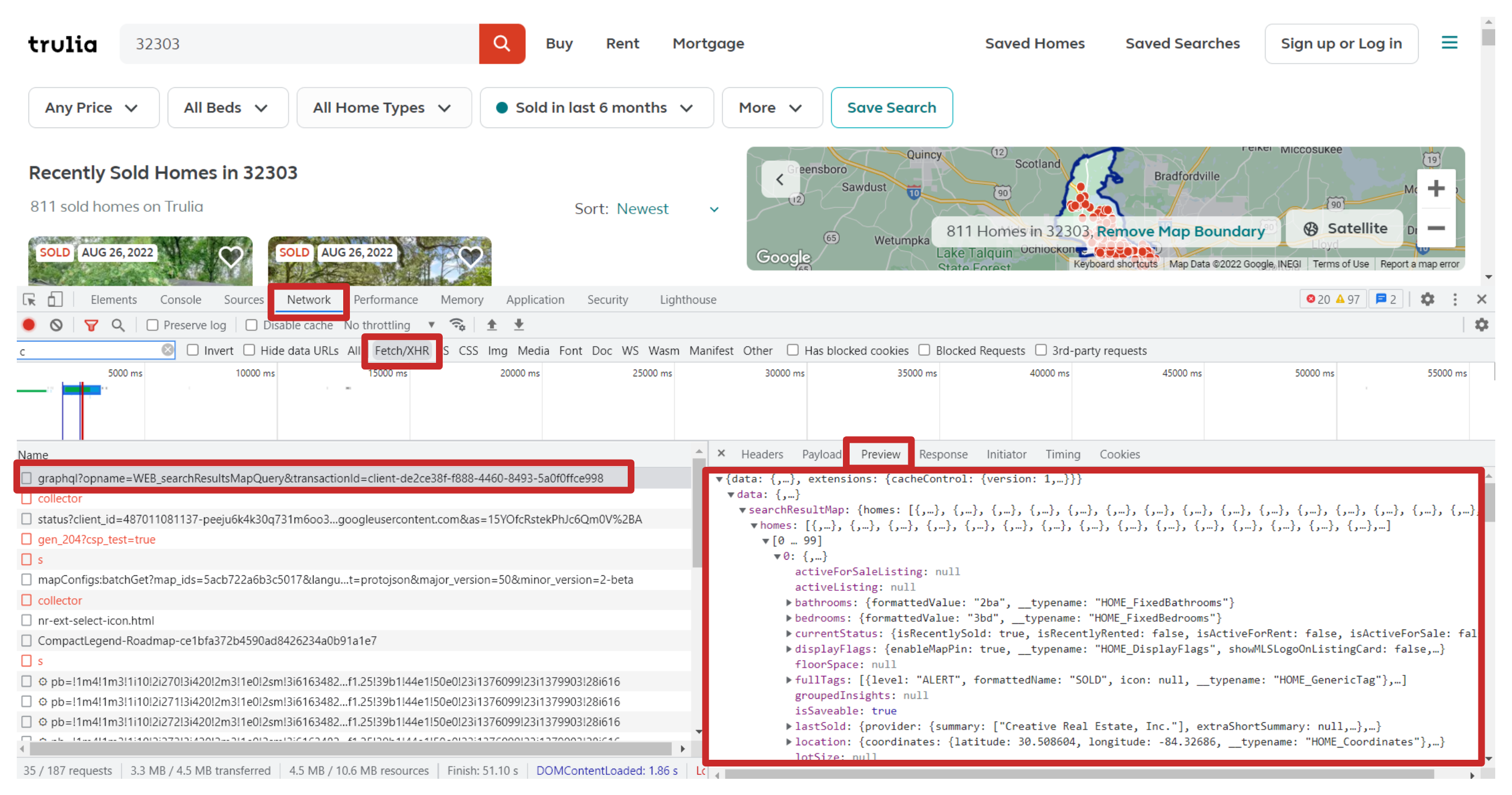The height and width of the screenshot is (795, 1512).
Task: Click the export HAR download icon
Action: 519,325
